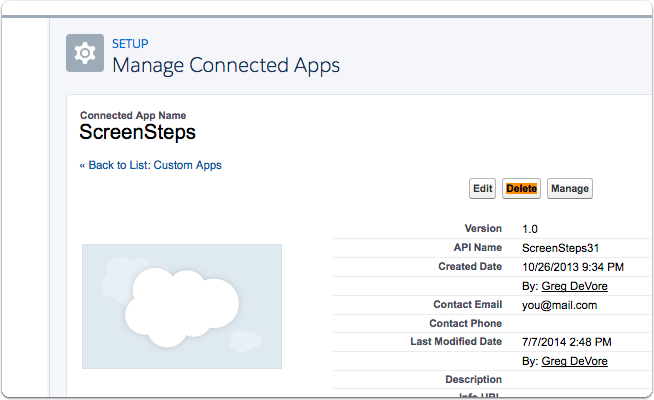Click the created date 10/26/2013 9:34 PM

573,267
